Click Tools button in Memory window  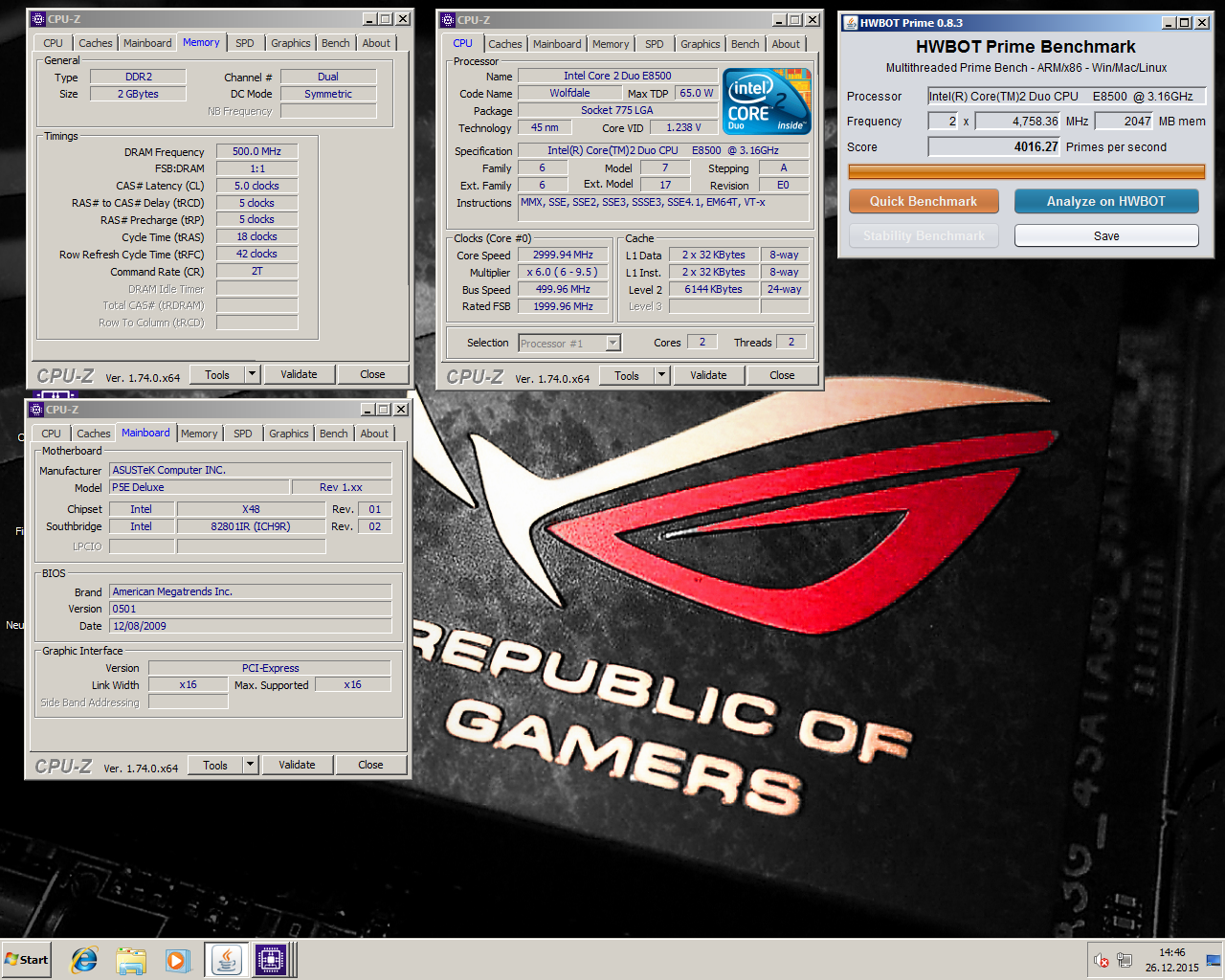pyautogui.click(x=217, y=374)
